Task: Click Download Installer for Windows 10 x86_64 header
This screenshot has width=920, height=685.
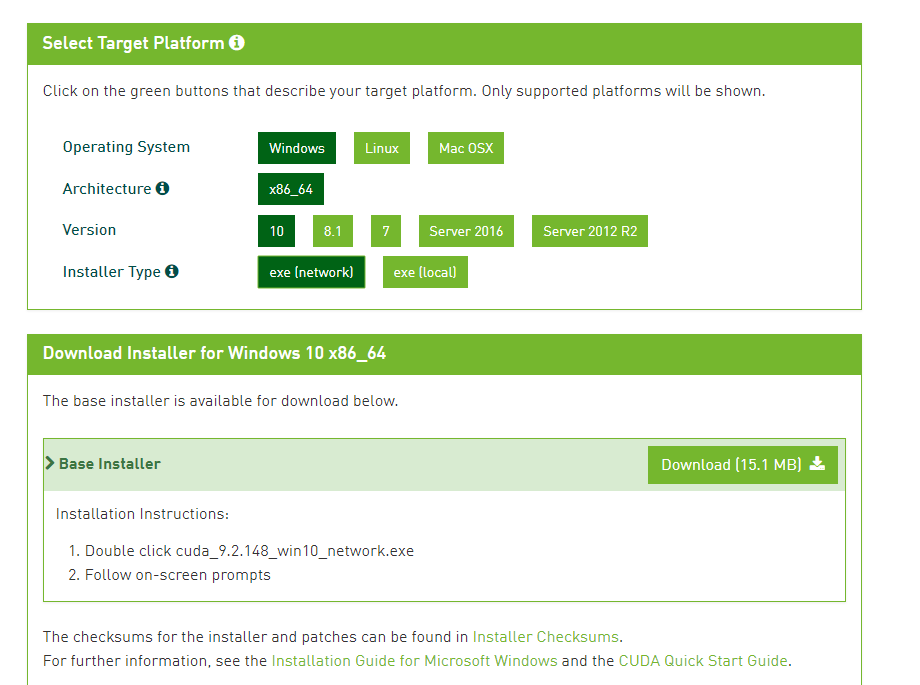Action: coord(214,353)
